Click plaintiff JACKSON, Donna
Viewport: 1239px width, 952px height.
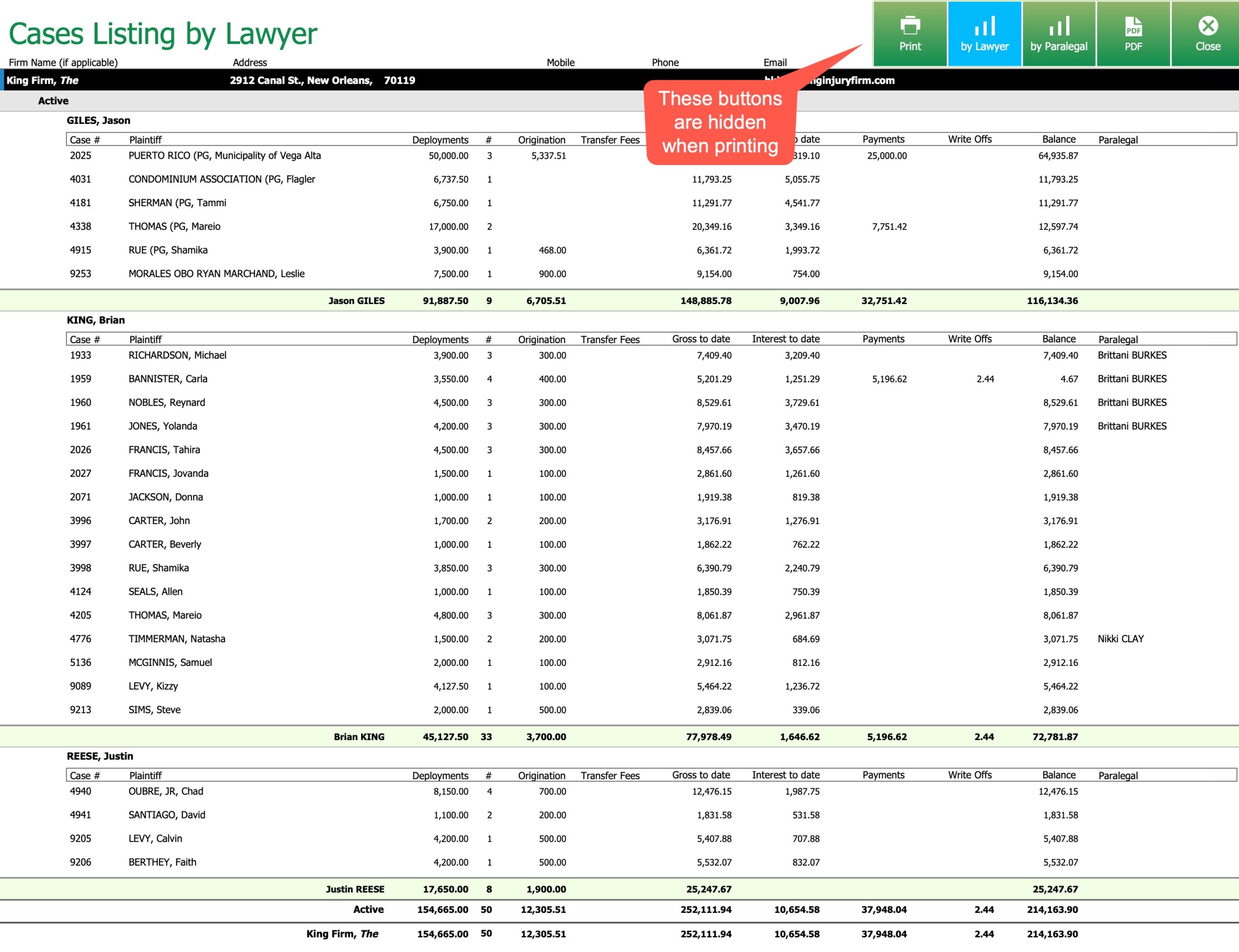(x=166, y=498)
